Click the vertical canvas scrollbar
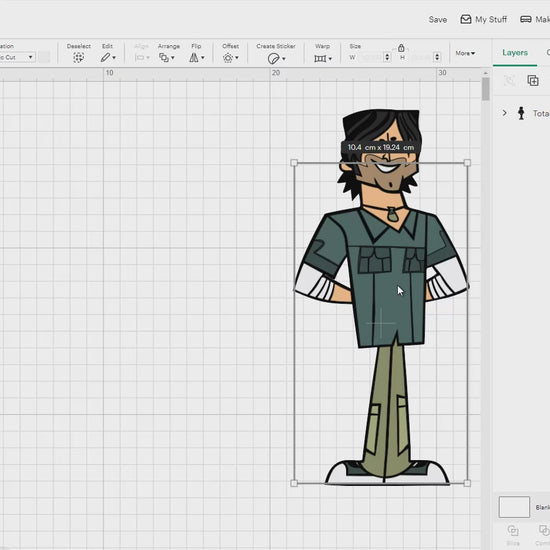The height and width of the screenshot is (550, 550). pyautogui.click(x=485, y=89)
